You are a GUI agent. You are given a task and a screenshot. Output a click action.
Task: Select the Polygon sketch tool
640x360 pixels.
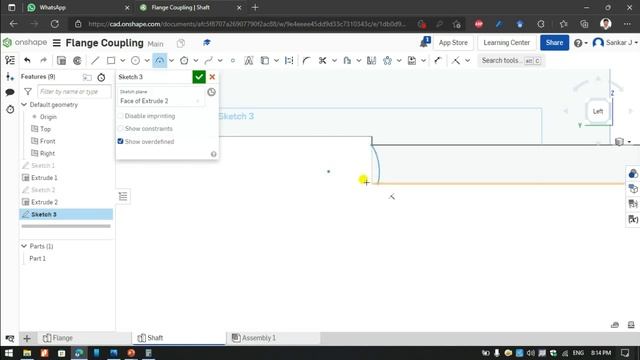pyautogui.click(x=184, y=60)
